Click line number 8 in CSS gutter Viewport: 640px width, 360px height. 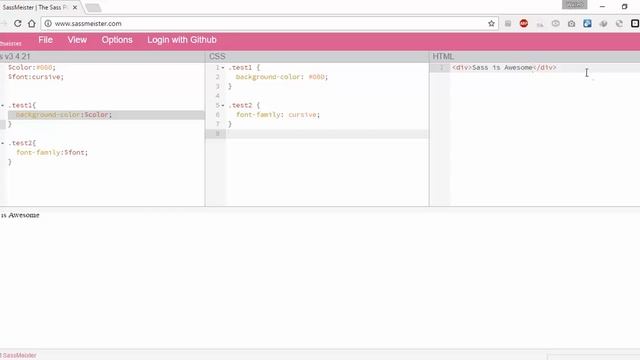[x=218, y=133]
